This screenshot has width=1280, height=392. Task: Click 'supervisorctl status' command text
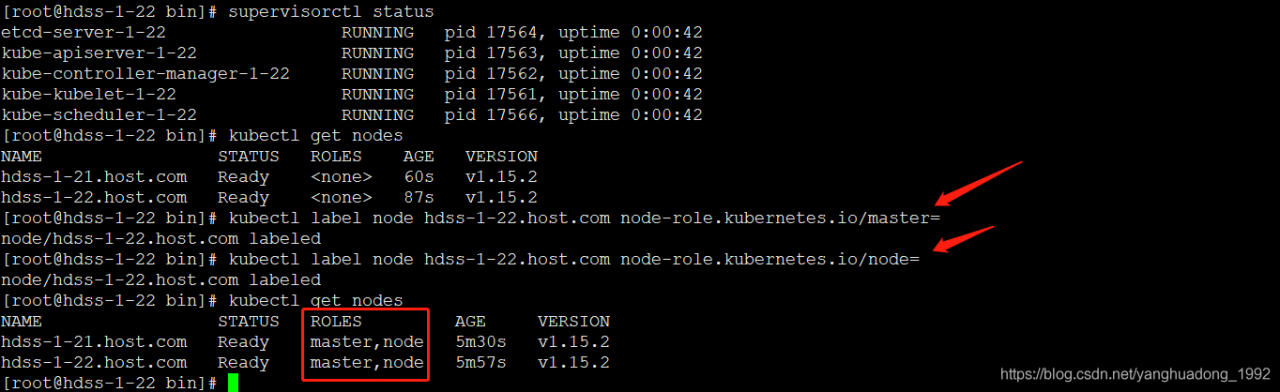click(331, 12)
